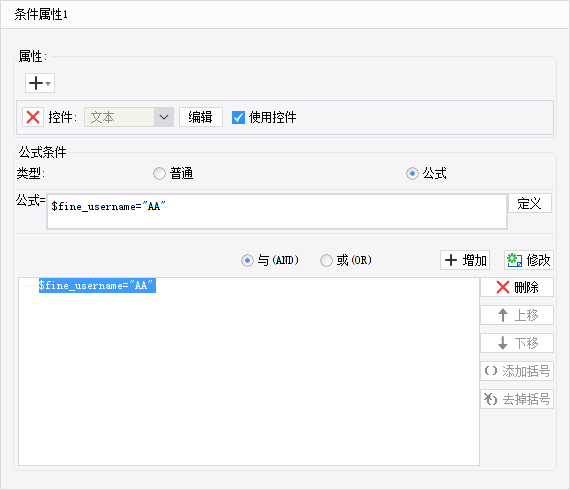Image resolution: width=570 pixels, height=490 pixels.
Task: Select the $fine_username="AA" condition item
Action: click(x=97, y=285)
